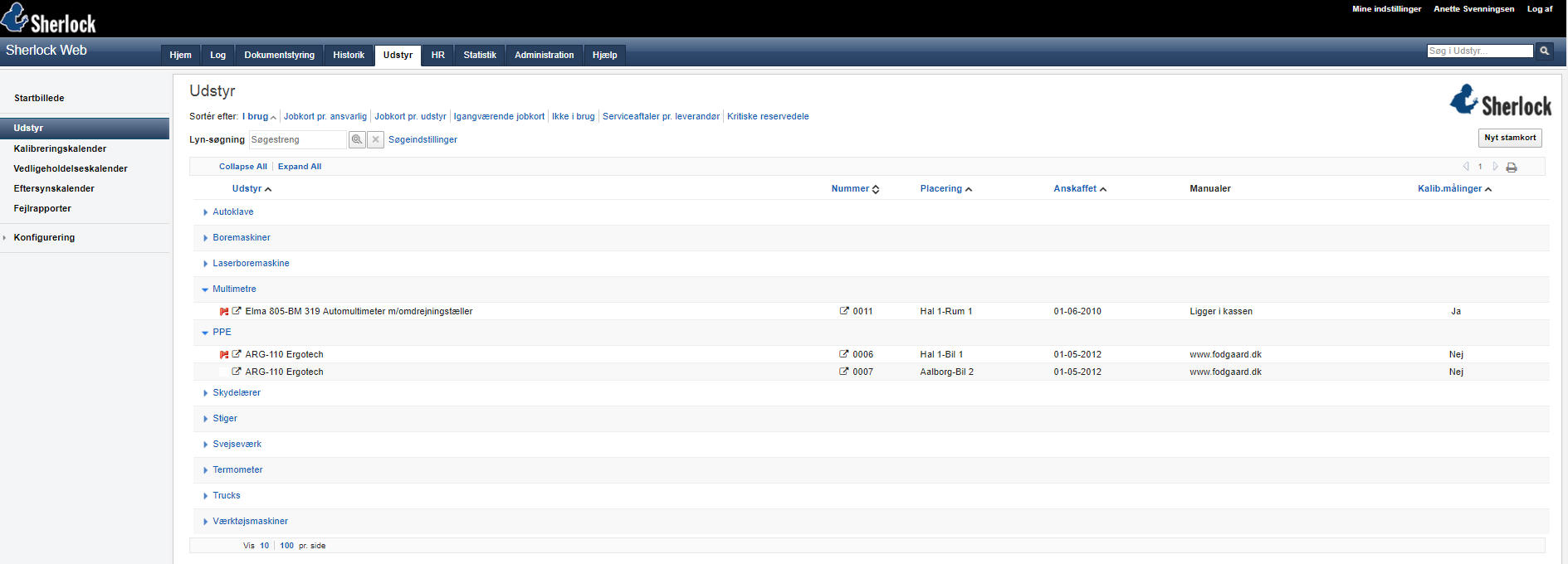Switch to Dokumentstyring tab
Screen dimensions: 1568x564
pos(279,55)
